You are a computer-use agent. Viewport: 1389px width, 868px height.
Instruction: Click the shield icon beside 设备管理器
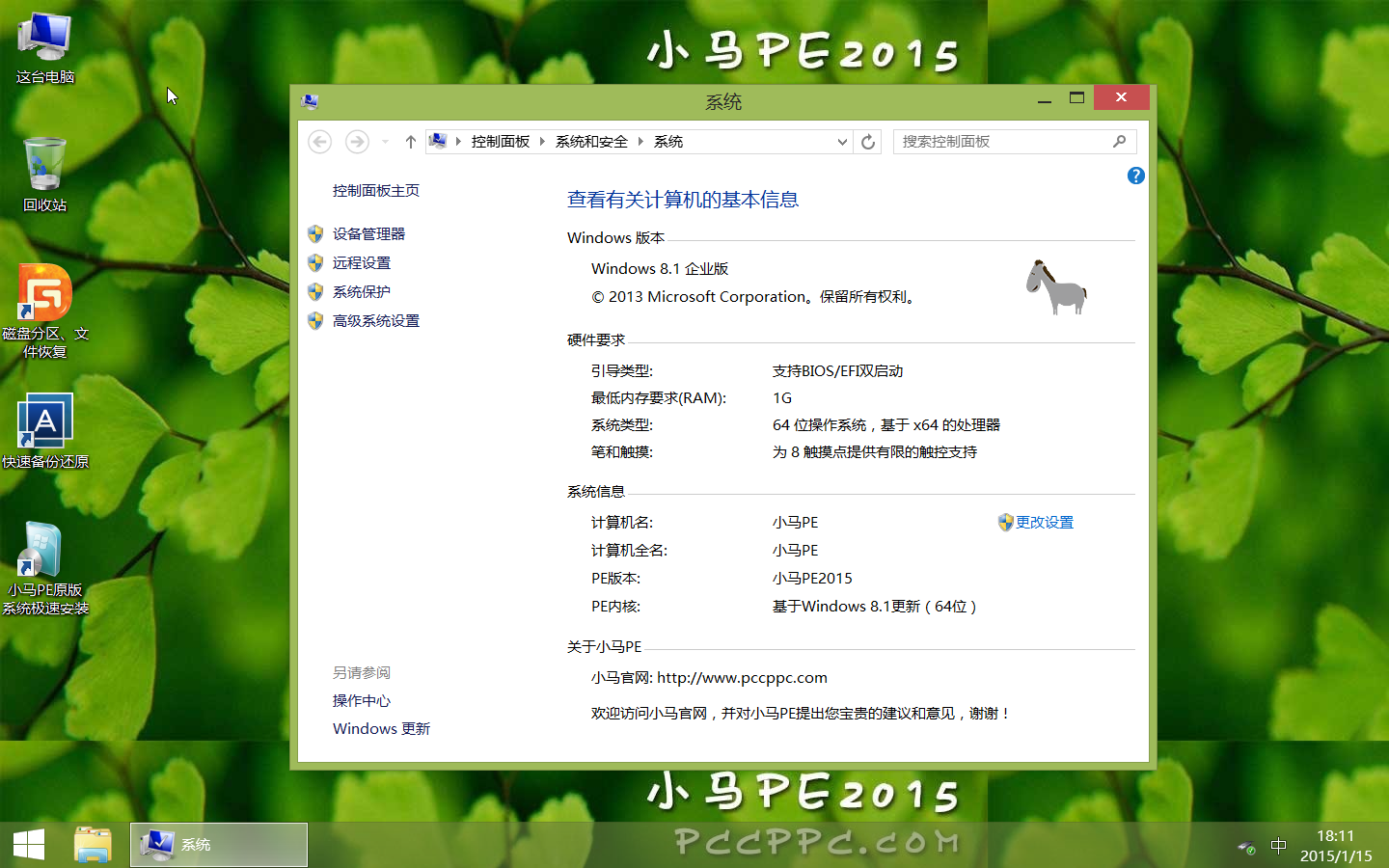(x=315, y=233)
